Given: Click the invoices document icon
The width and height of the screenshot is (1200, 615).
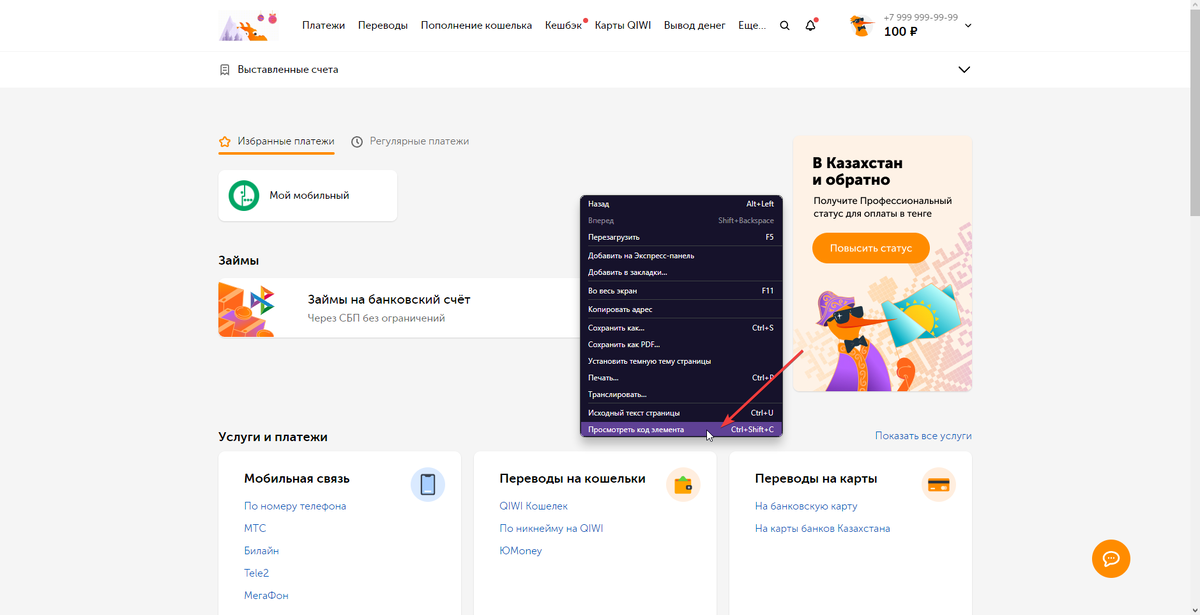Looking at the screenshot, I should [225, 70].
